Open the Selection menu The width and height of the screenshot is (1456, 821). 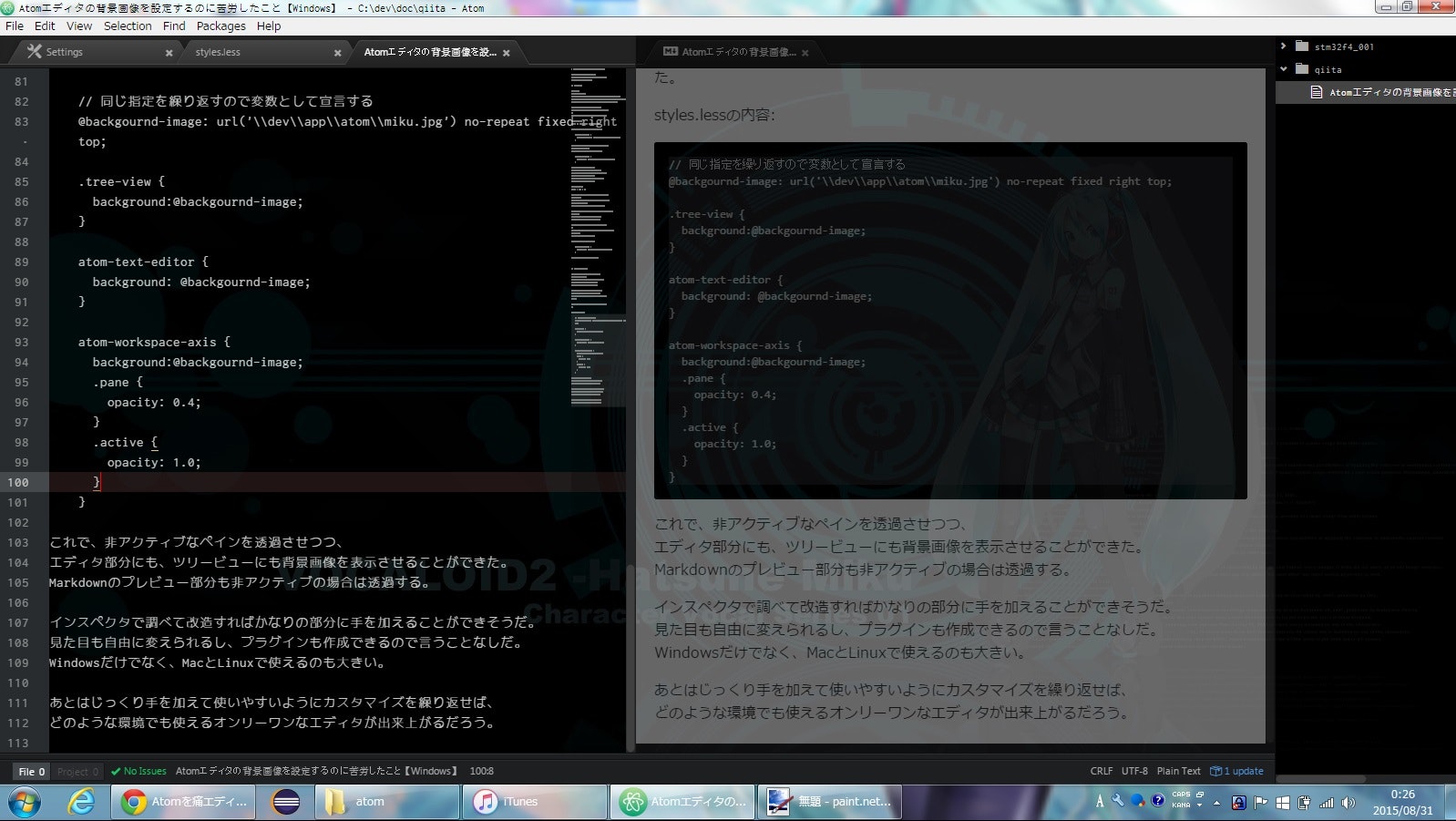tap(128, 26)
